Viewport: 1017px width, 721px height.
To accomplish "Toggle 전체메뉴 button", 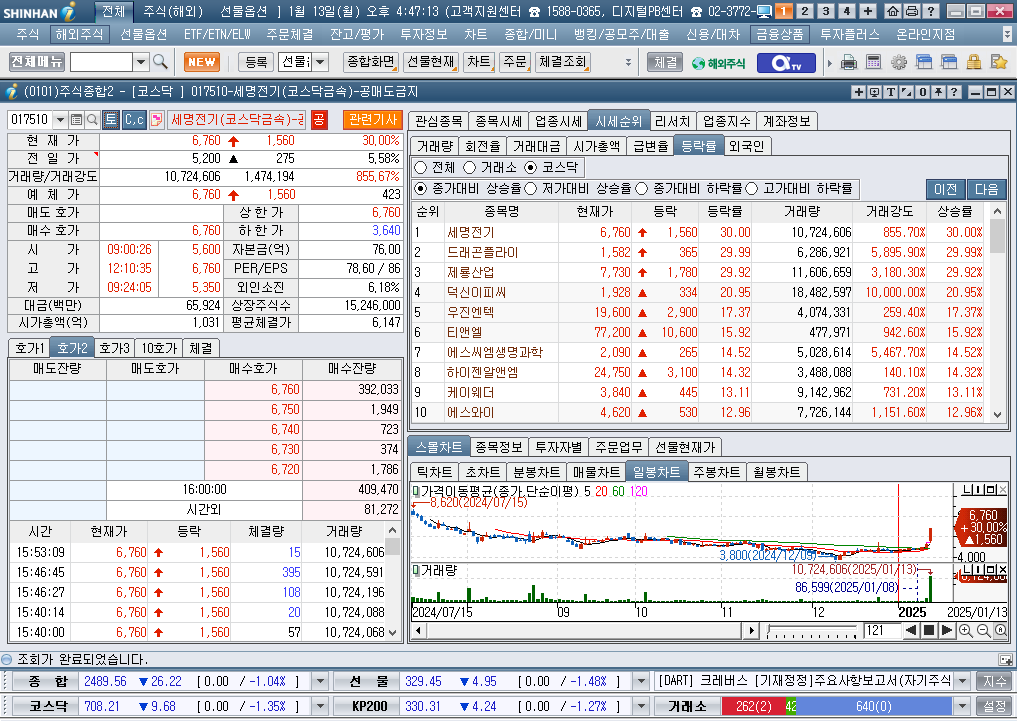I will [x=37, y=62].
